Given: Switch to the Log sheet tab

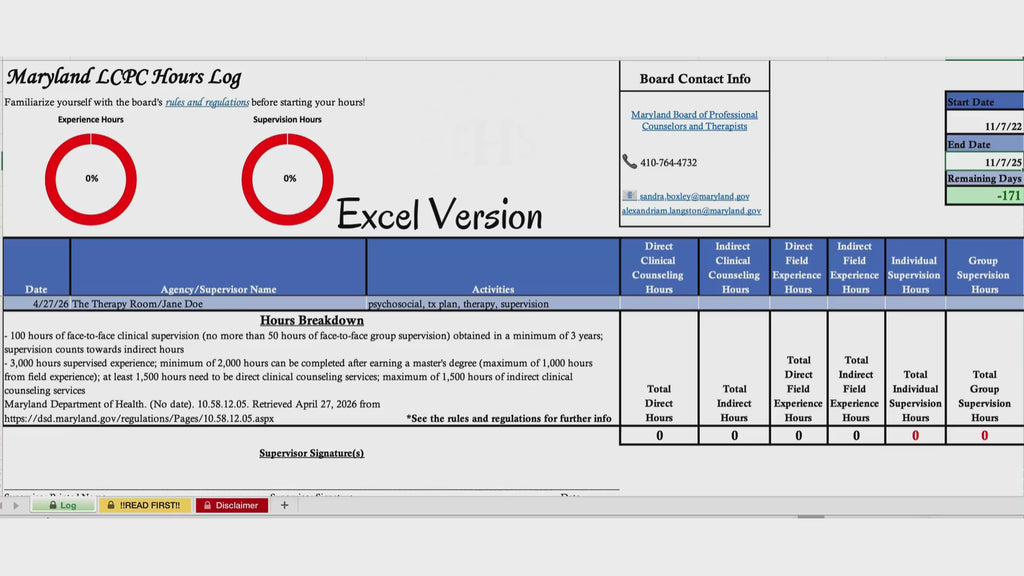Looking at the screenshot, I should 62,505.
